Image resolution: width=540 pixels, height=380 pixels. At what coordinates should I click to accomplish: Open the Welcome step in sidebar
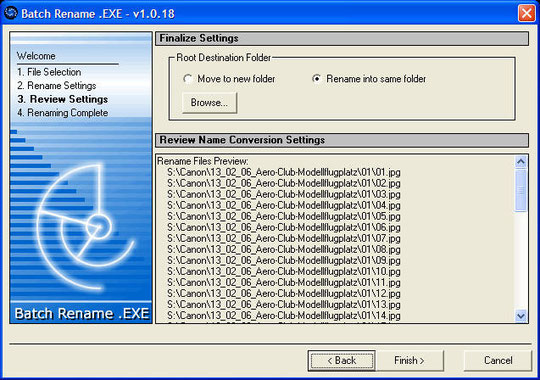(x=36, y=56)
